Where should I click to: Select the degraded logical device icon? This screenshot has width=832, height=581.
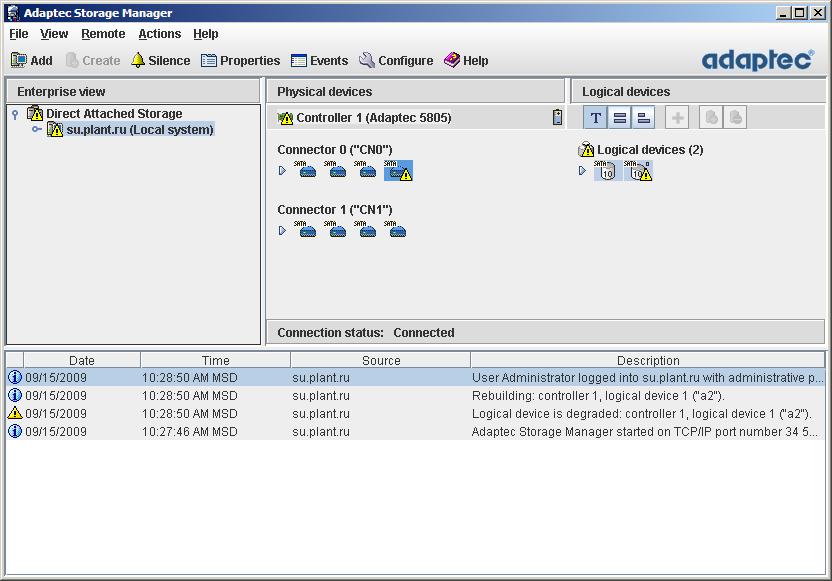pyautogui.click(x=639, y=171)
